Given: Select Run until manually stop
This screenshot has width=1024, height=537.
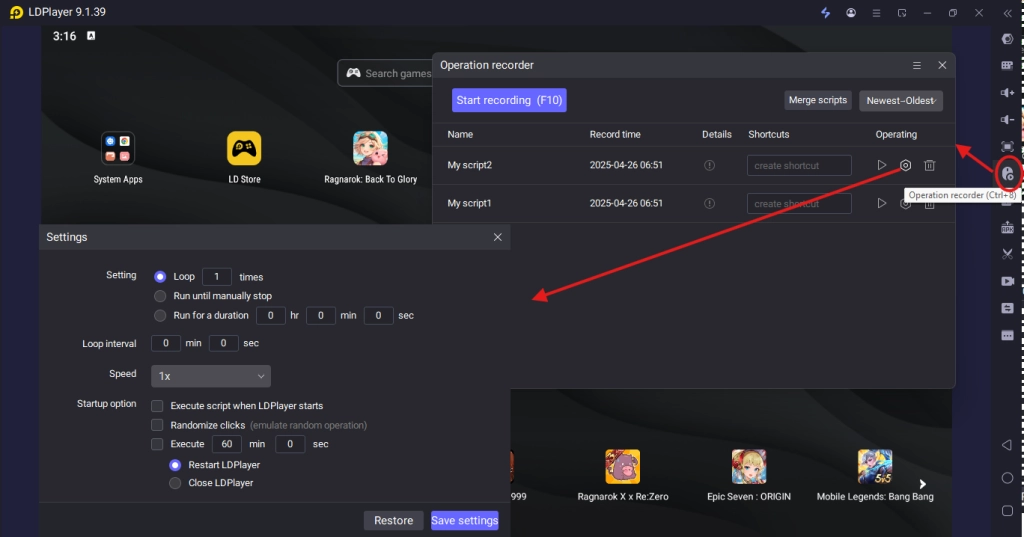Looking at the screenshot, I should pyautogui.click(x=160, y=296).
